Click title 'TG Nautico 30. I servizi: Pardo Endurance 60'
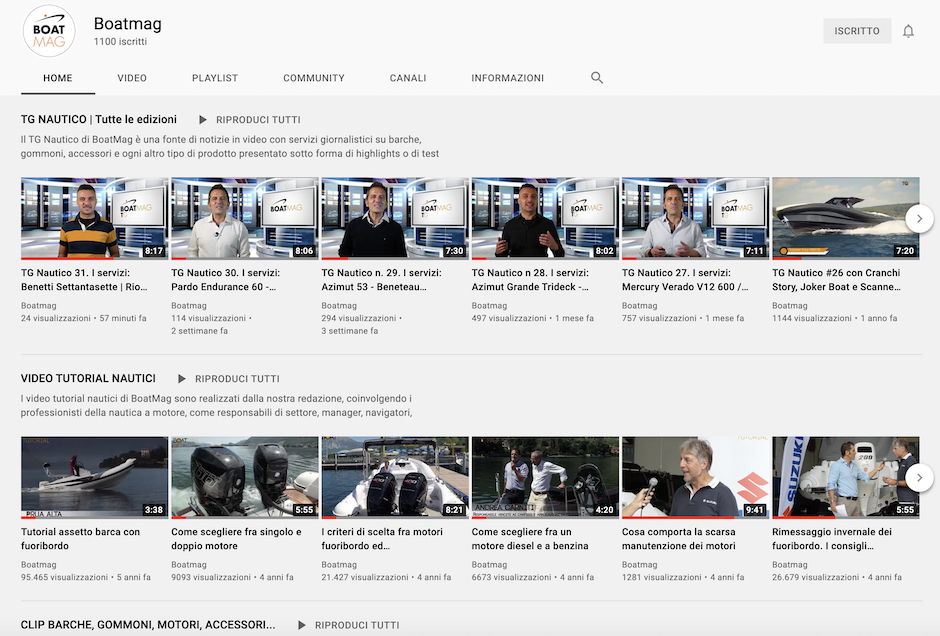940x636 pixels. click(225, 280)
